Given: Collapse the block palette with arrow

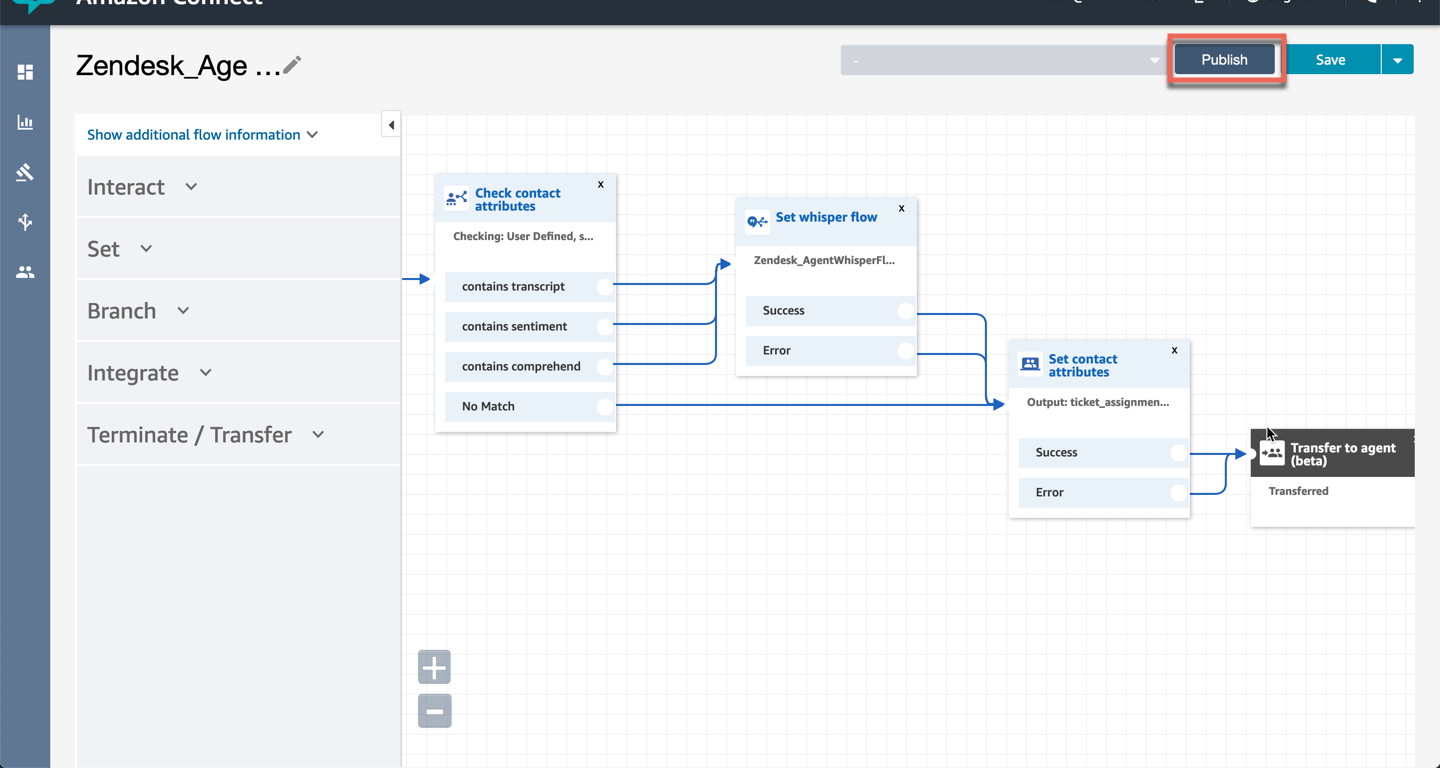Looking at the screenshot, I should coord(391,125).
